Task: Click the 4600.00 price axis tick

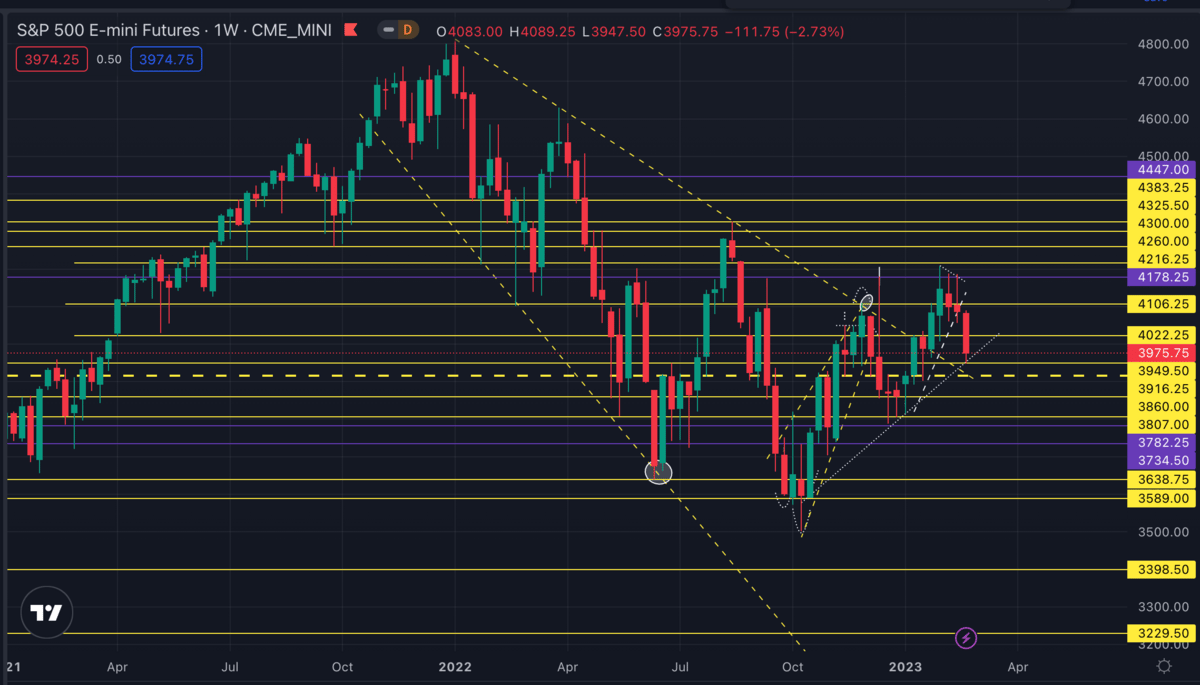Action: point(1161,119)
